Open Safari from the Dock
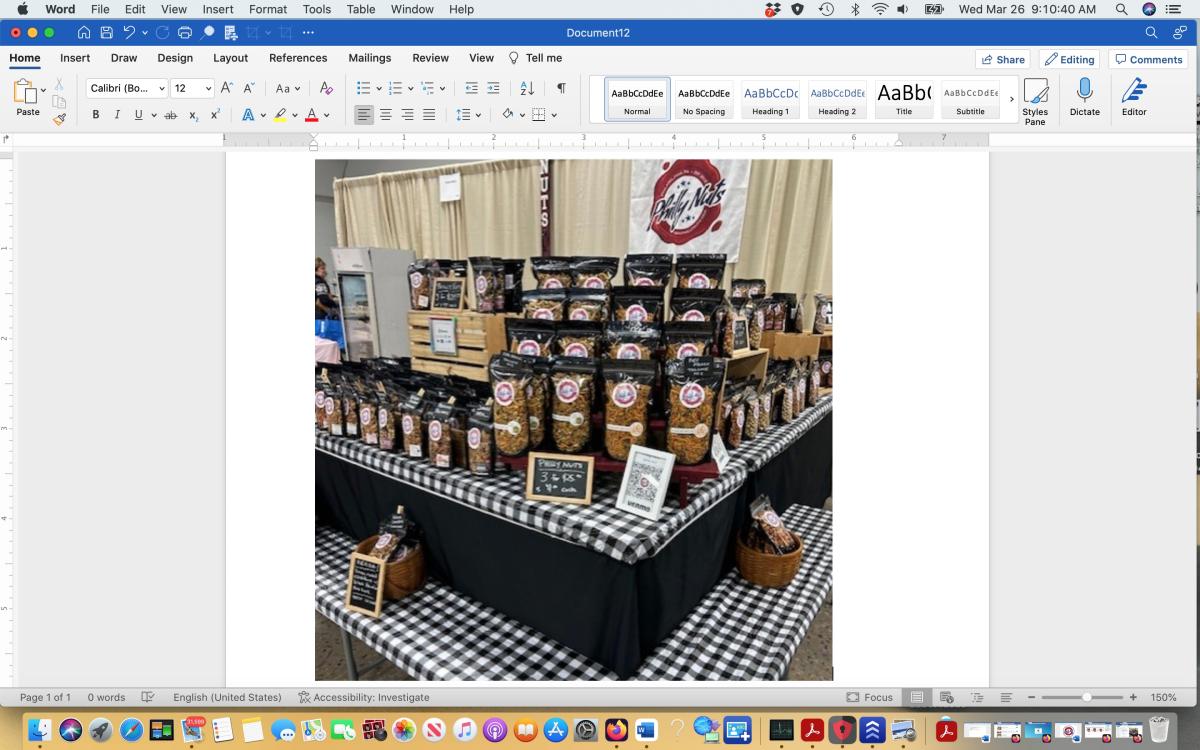This screenshot has height=750, width=1200. coord(131,729)
